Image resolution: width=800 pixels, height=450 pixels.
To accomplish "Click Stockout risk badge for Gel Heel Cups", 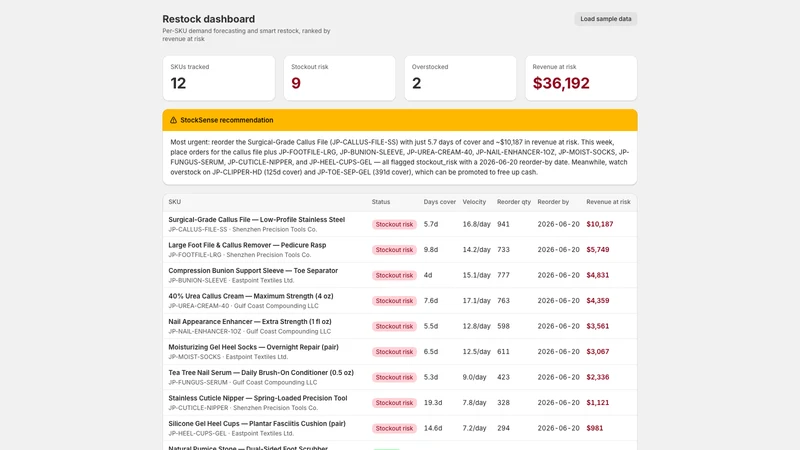I will (x=394, y=429).
